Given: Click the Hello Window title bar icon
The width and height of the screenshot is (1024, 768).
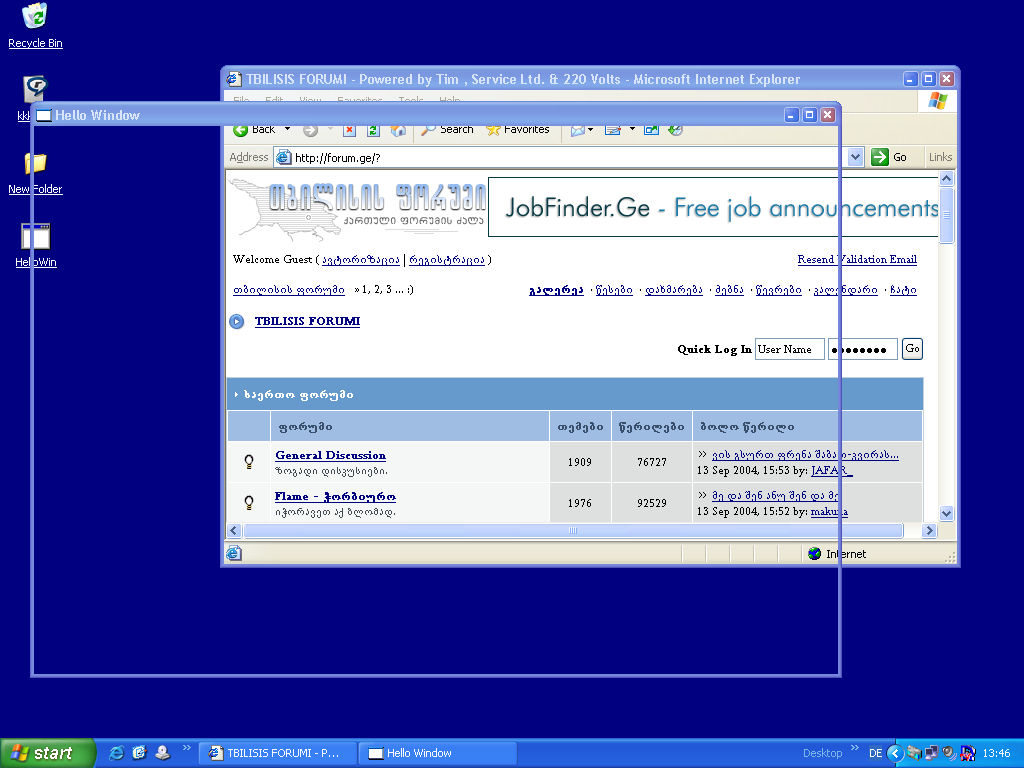Looking at the screenshot, I should pos(44,116).
